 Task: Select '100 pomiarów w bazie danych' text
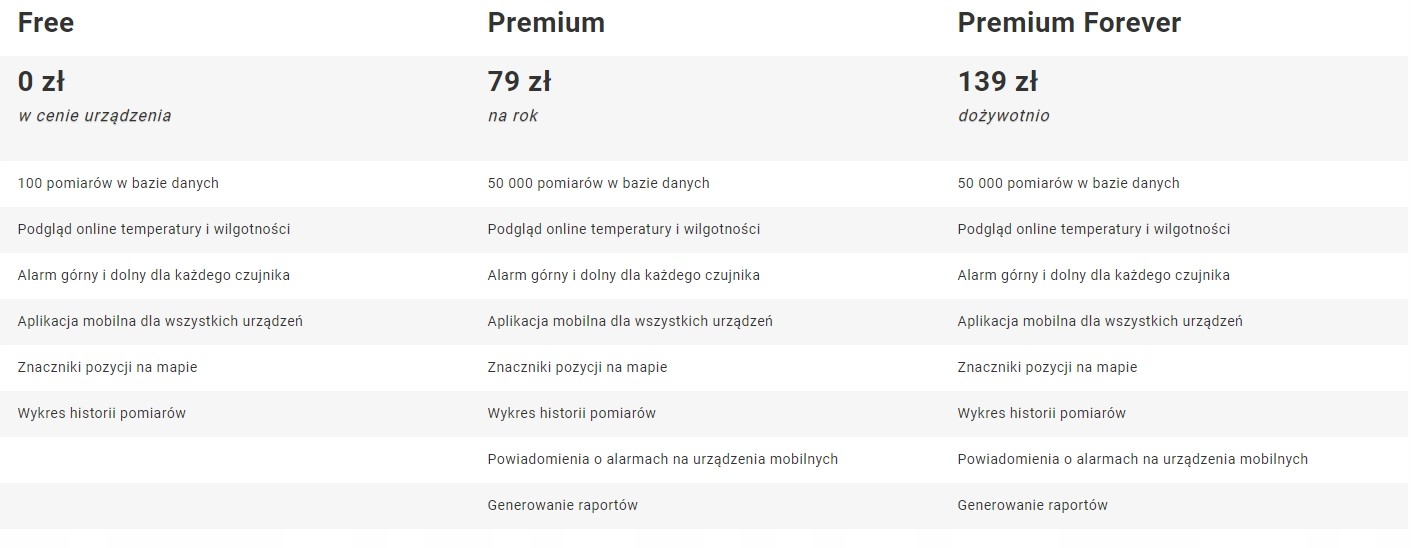118,183
